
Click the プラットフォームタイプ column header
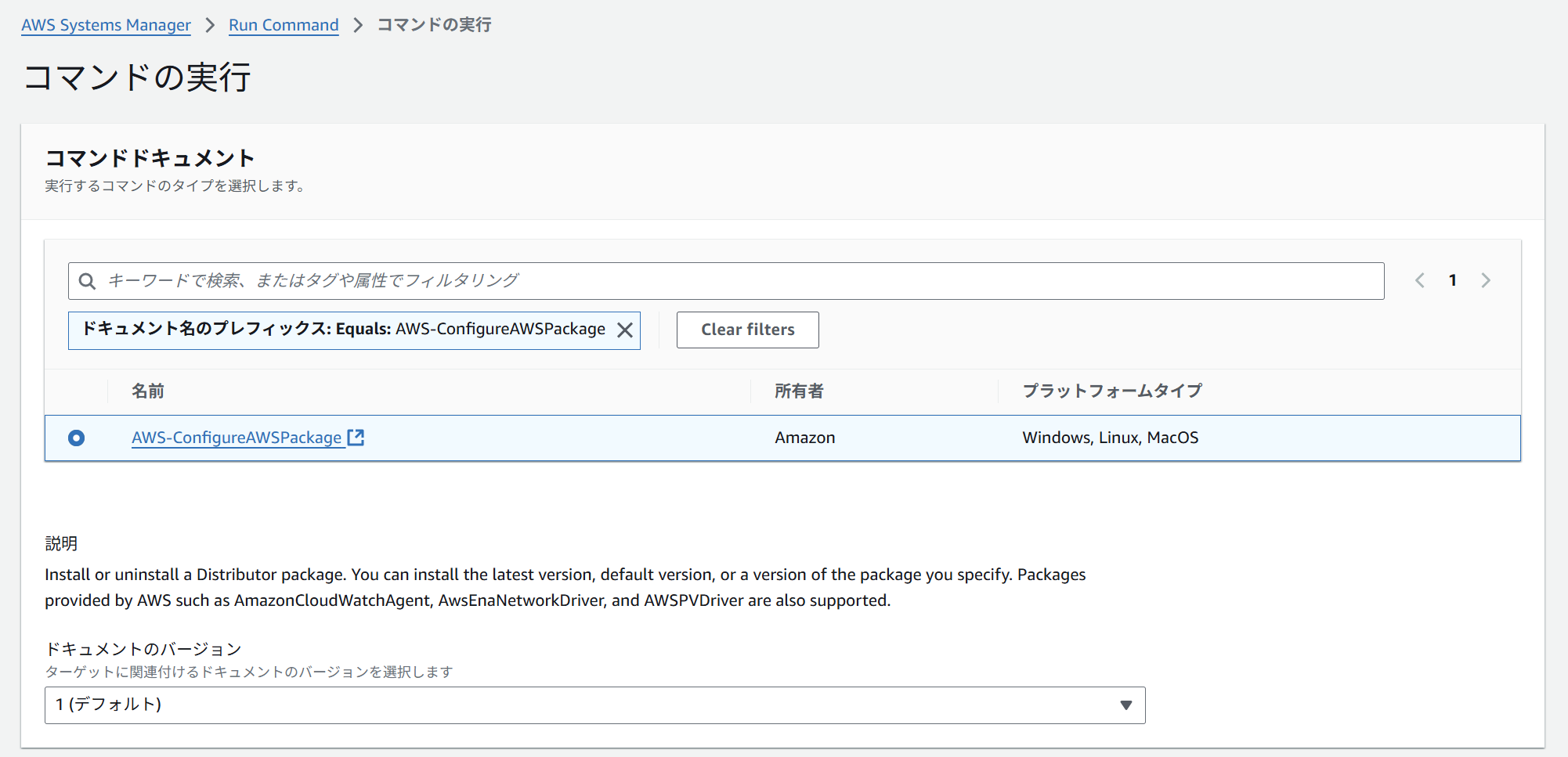click(x=1112, y=391)
